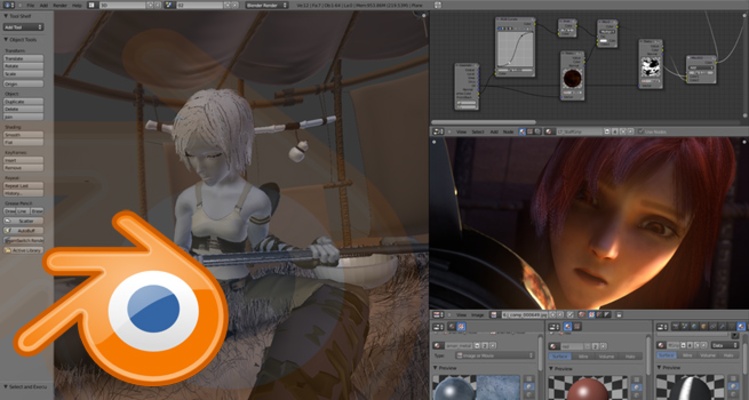
Task: Open the Image menu in image editor
Action: pyautogui.click(x=477, y=314)
